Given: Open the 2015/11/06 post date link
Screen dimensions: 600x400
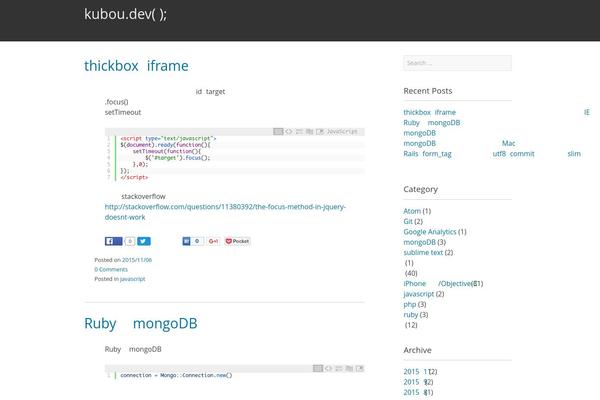Looking at the screenshot, I should click(x=137, y=260).
